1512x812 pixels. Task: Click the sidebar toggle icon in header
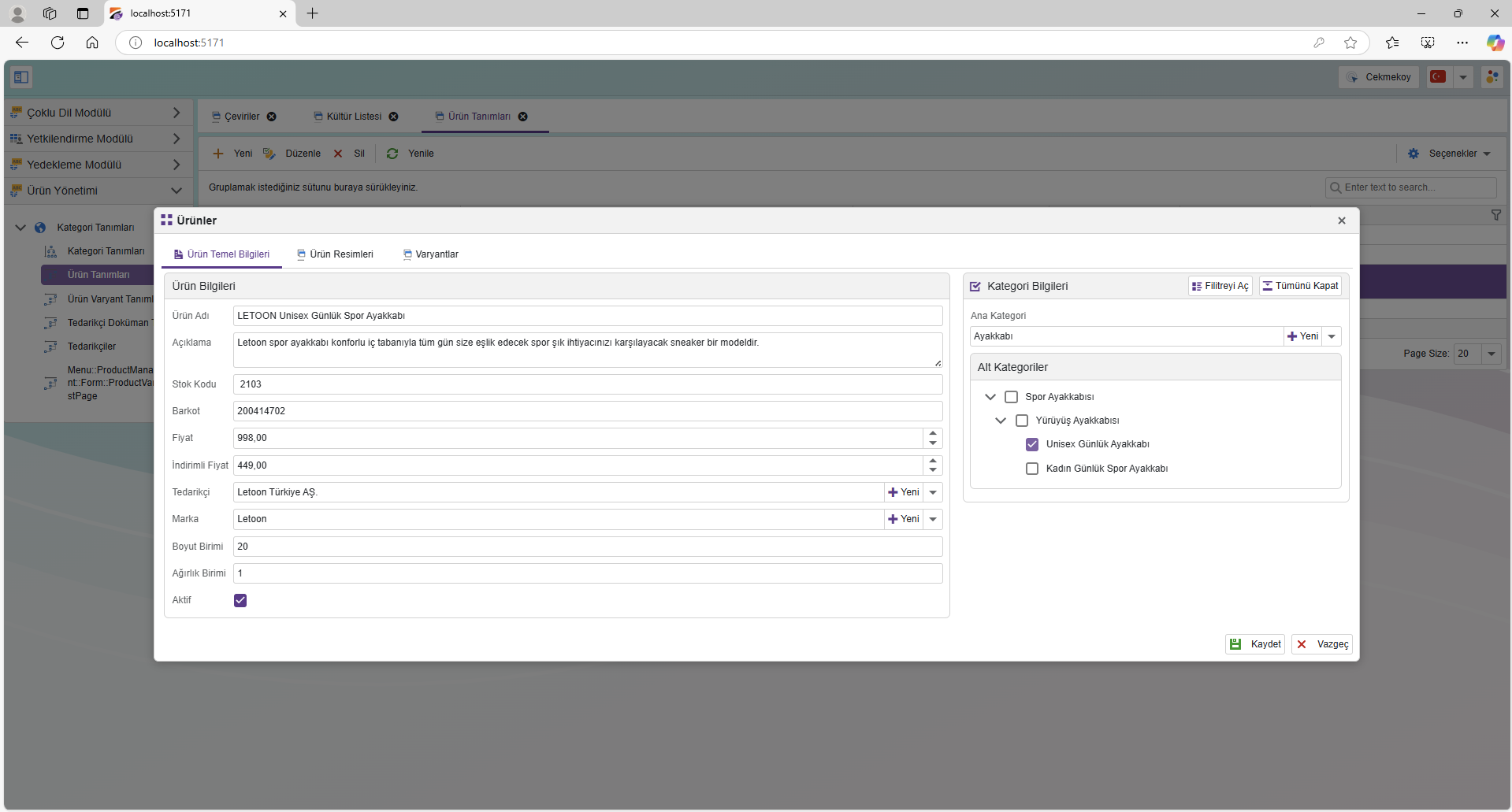tap(21, 77)
